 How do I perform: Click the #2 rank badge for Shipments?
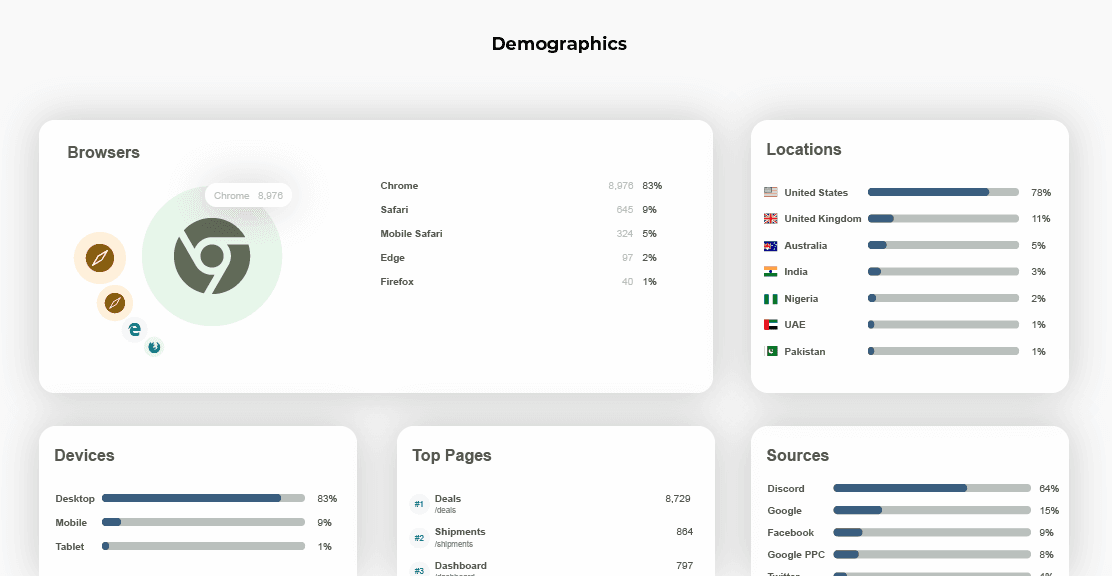tap(419, 538)
